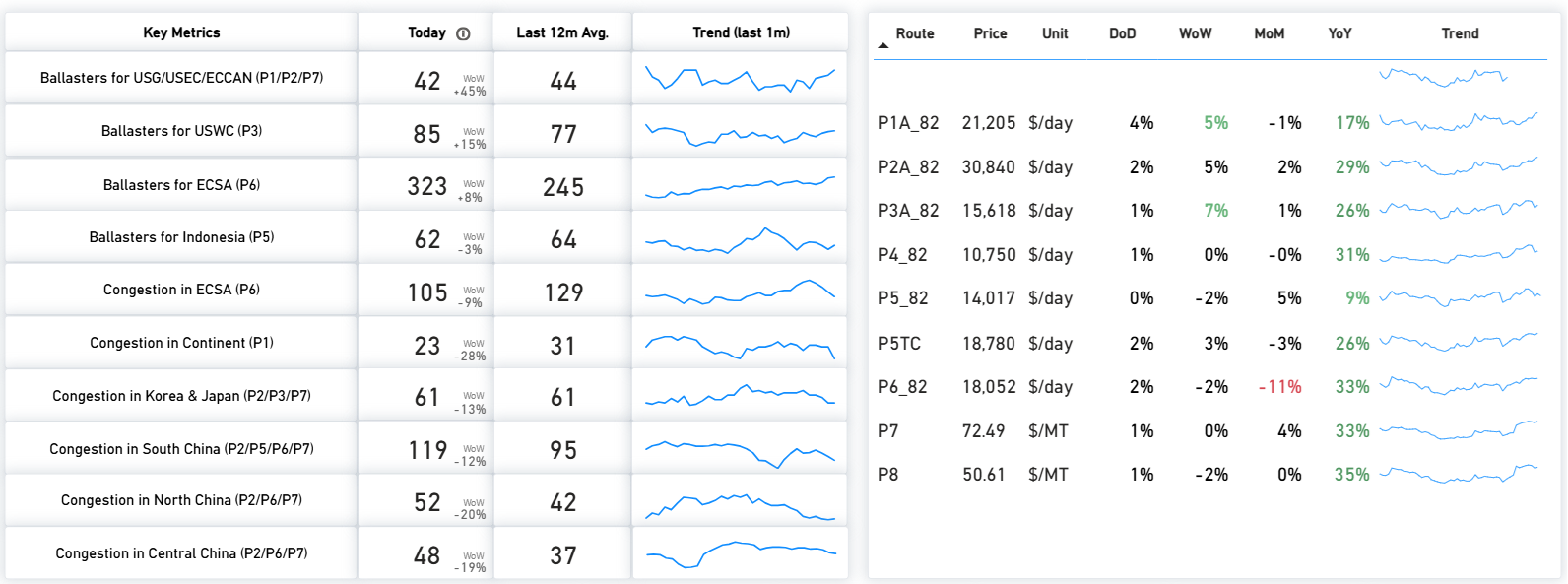Click the P5_82 route row
This screenshot has width=1568, height=584.
pyautogui.click(x=1210, y=298)
